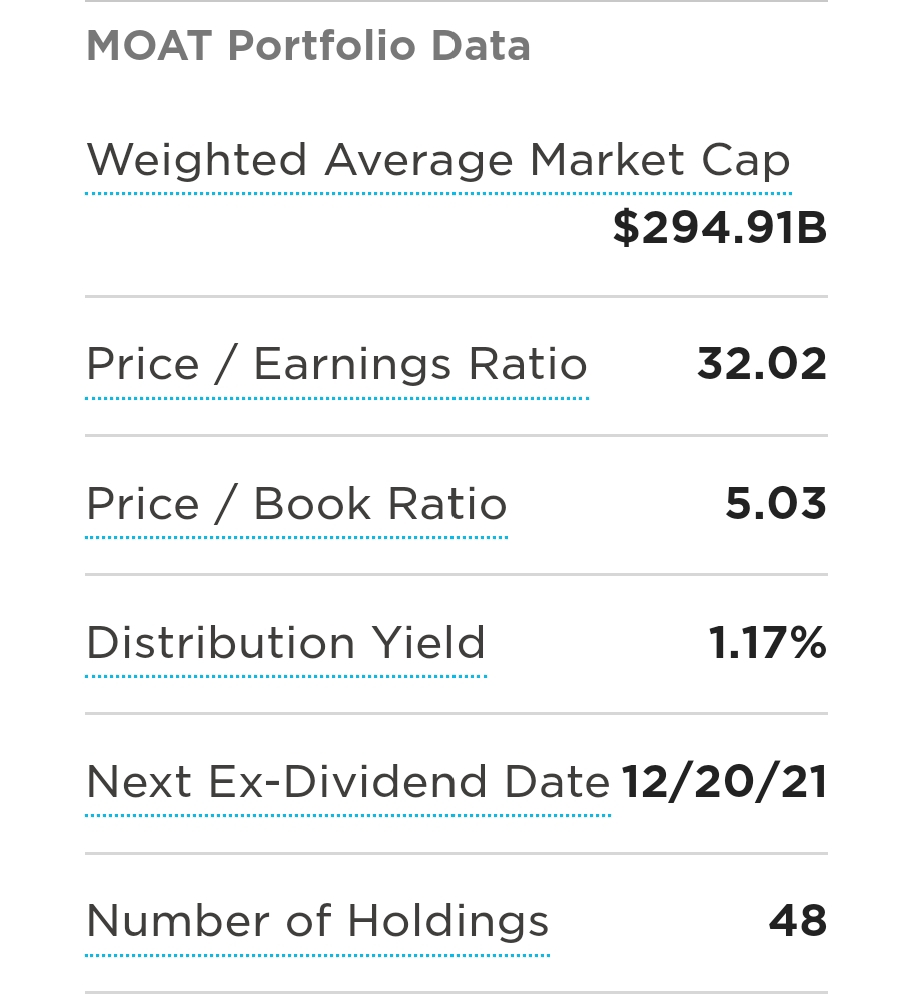The width and height of the screenshot is (905, 998).
Task: Click the word Ex-Dividend in the date label
Action: pyautogui.click(x=349, y=782)
